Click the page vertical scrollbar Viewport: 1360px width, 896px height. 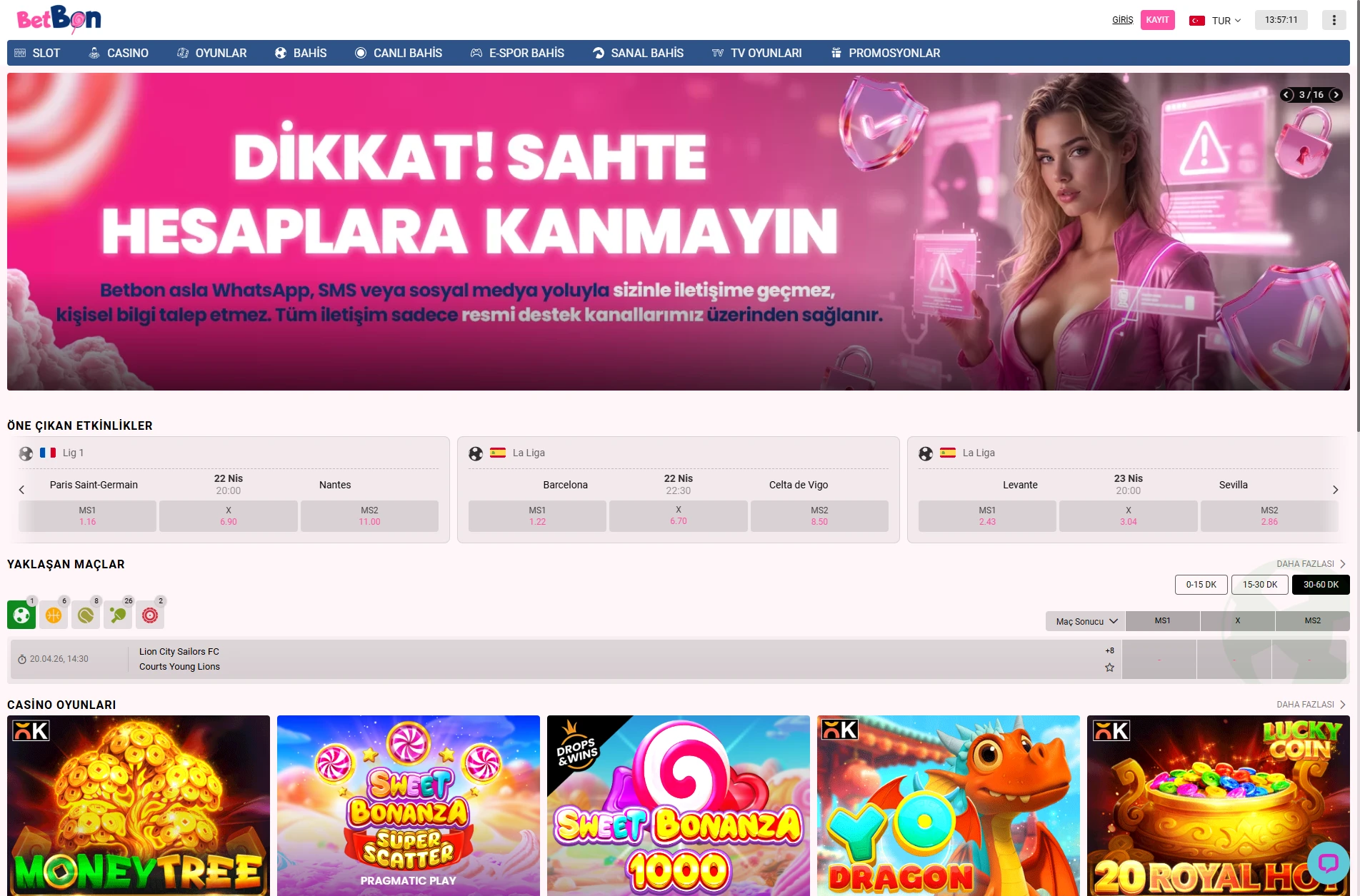tap(1356, 214)
